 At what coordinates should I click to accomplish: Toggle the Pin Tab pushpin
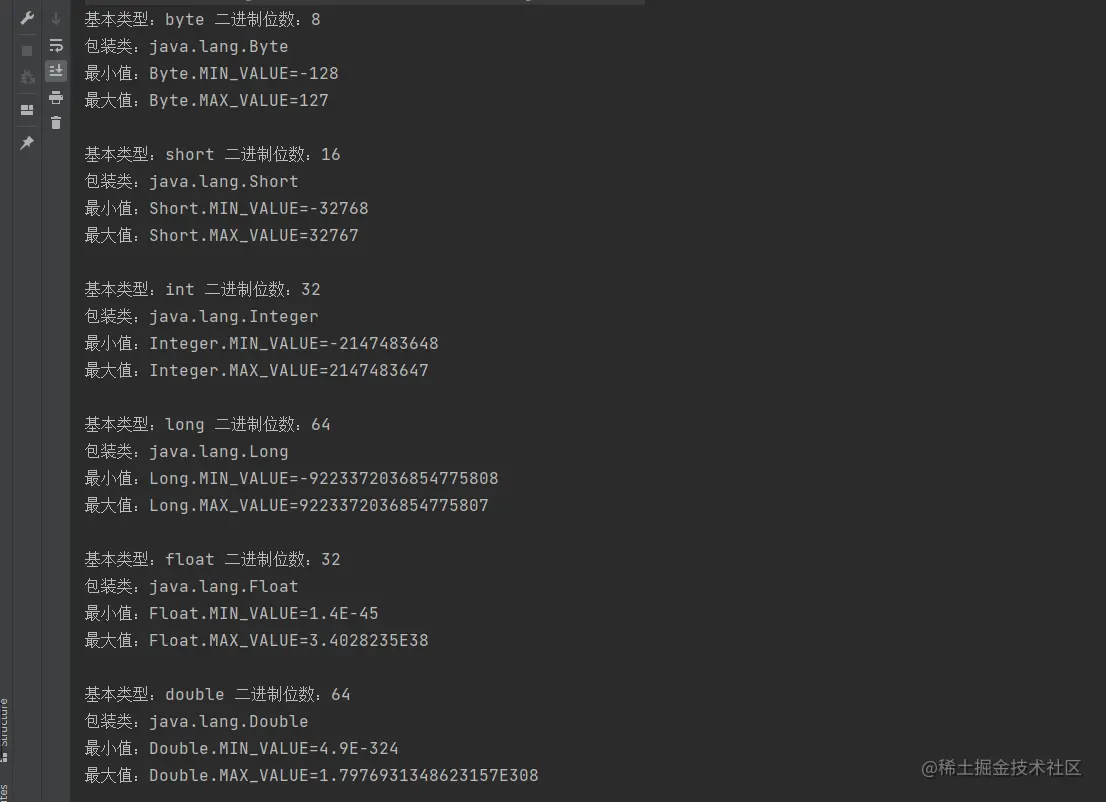[27, 143]
